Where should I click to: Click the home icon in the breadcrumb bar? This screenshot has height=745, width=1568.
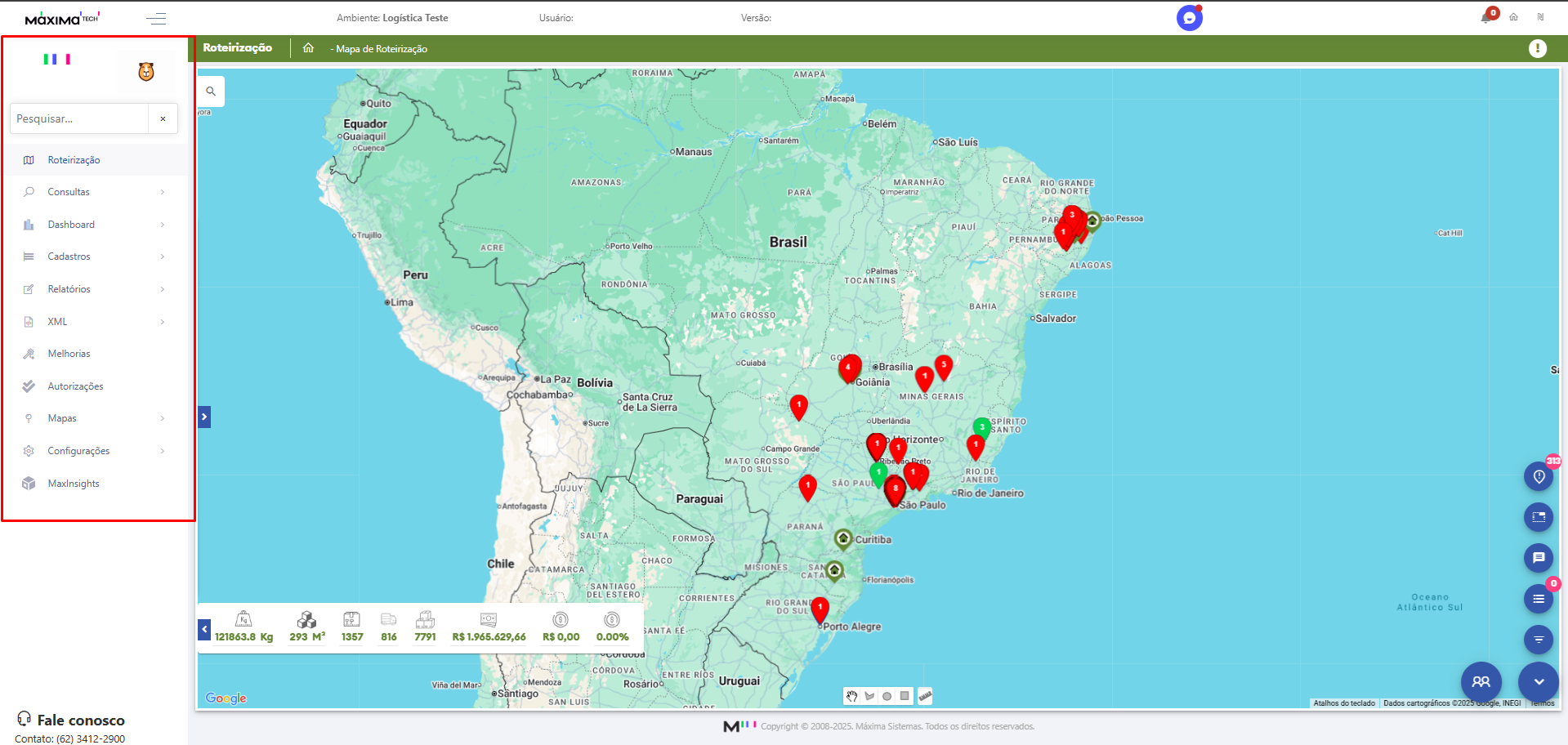pos(308,48)
